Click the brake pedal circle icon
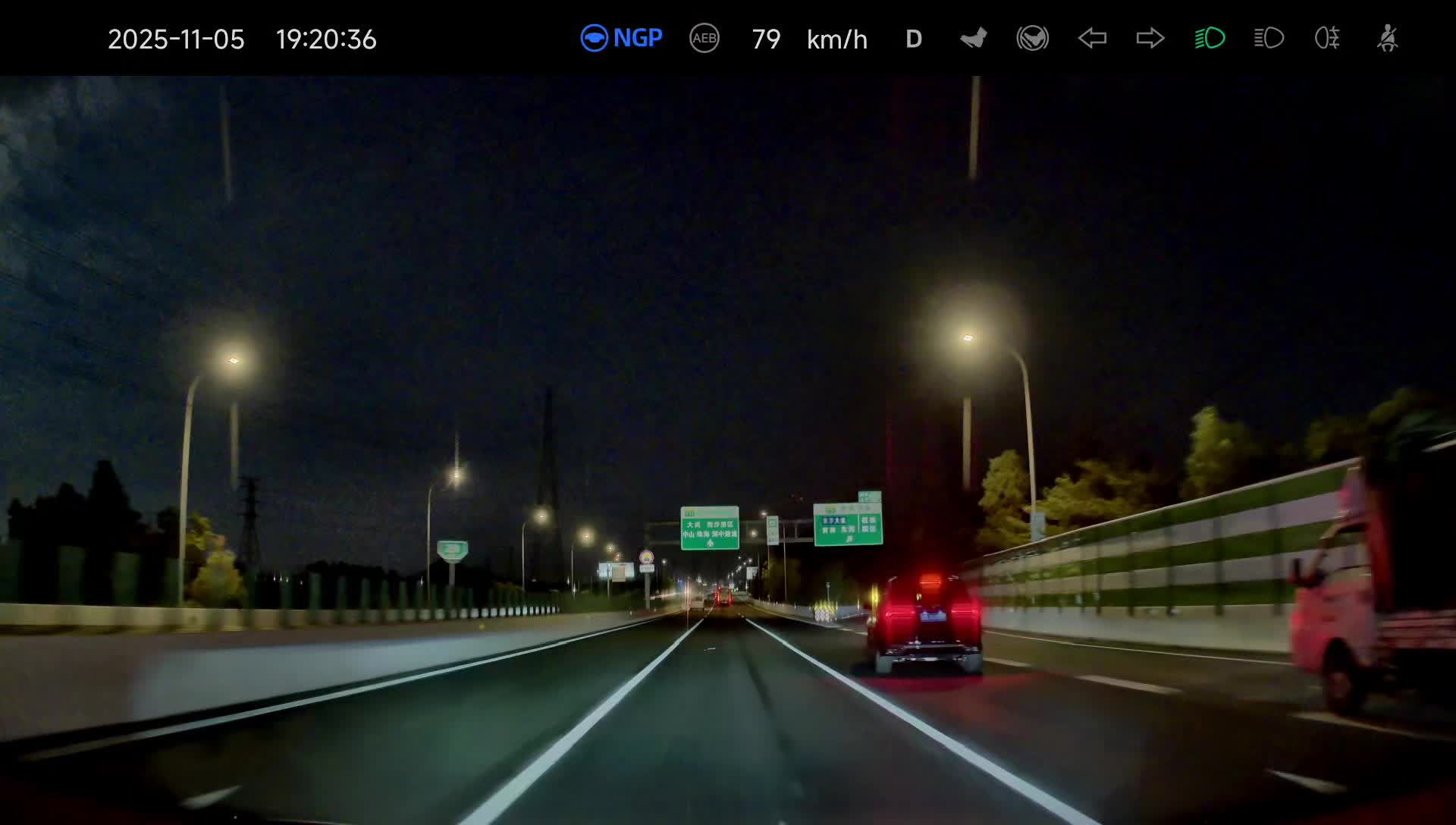Image resolution: width=1456 pixels, height=825 pixels. point(1032,38)
